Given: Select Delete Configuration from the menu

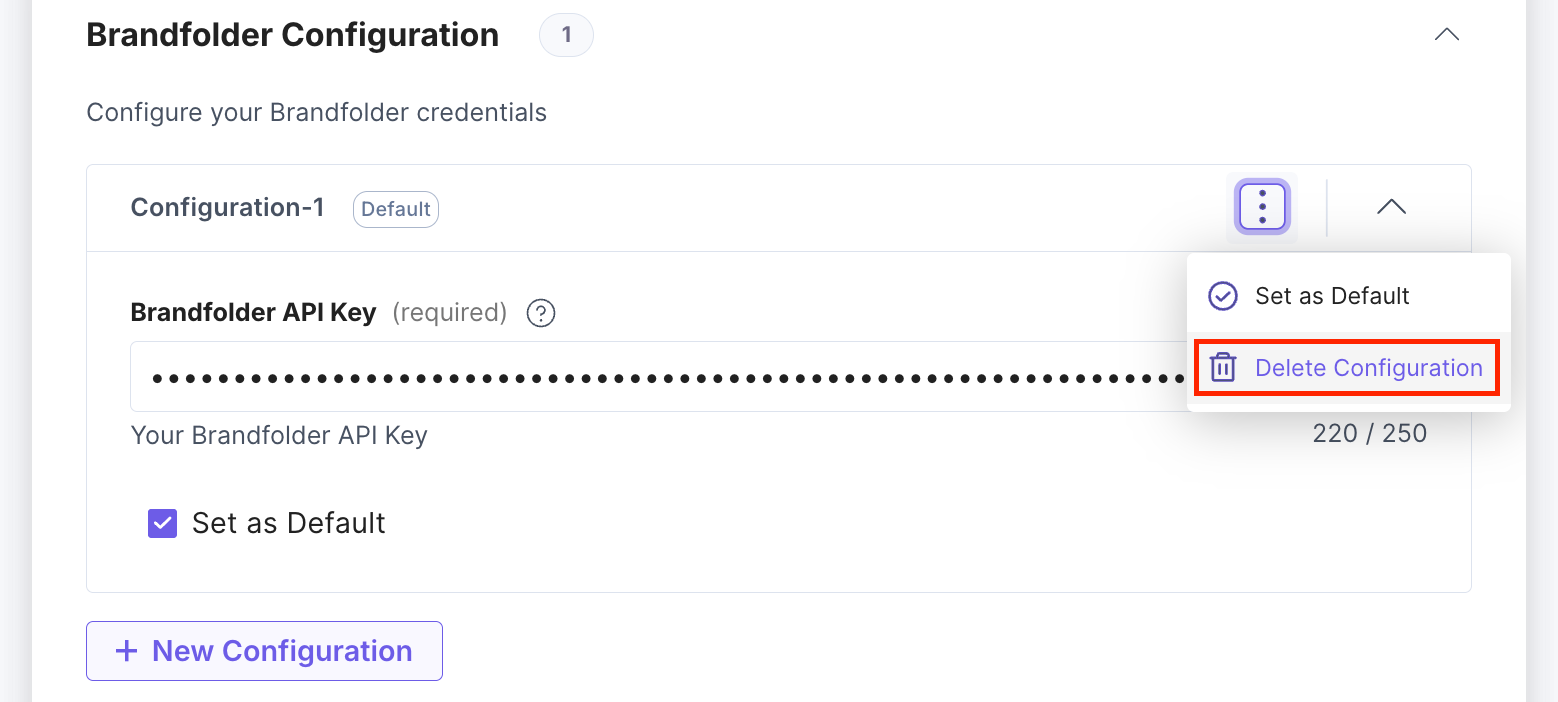Looking at the screenshot, I should tap(1369, 368).
